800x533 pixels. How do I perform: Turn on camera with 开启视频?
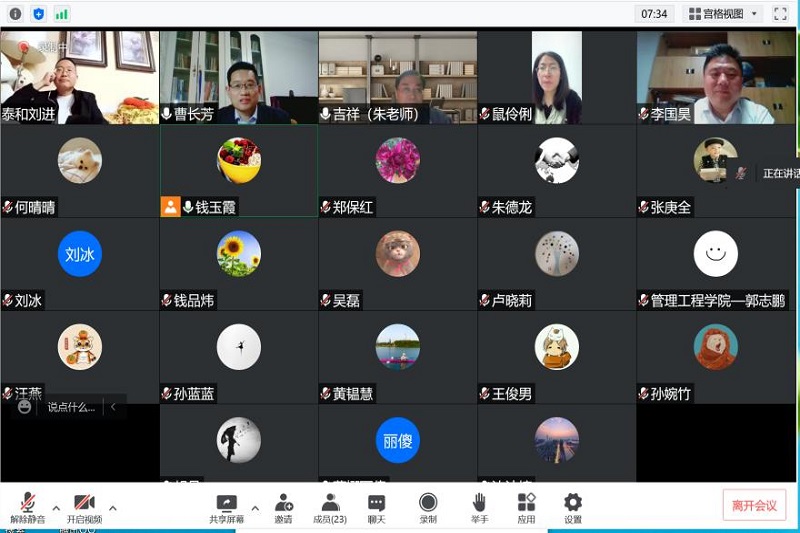84,506
